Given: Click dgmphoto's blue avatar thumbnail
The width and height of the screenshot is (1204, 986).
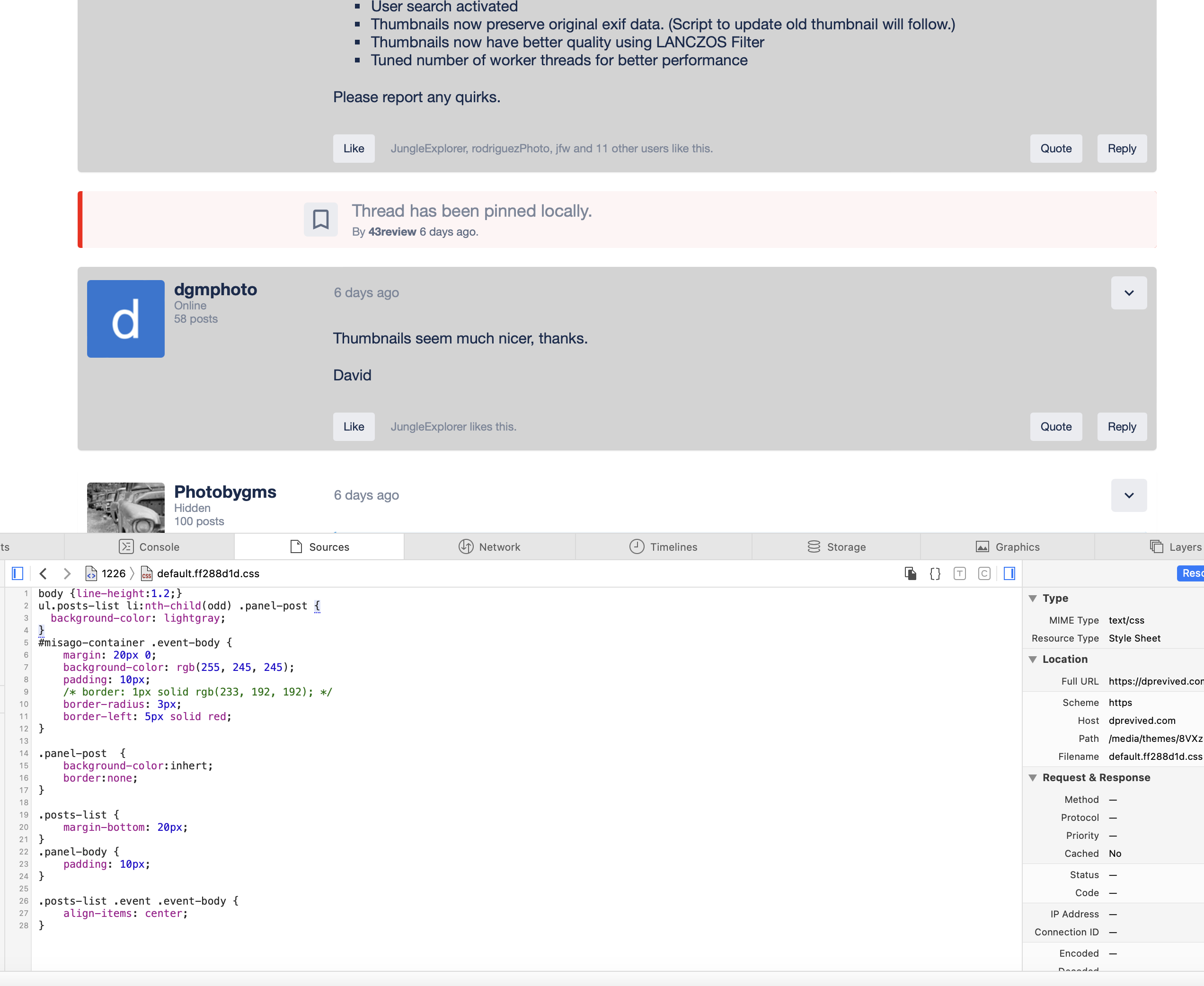Looking at the screenshot, I should click(125, 318).
